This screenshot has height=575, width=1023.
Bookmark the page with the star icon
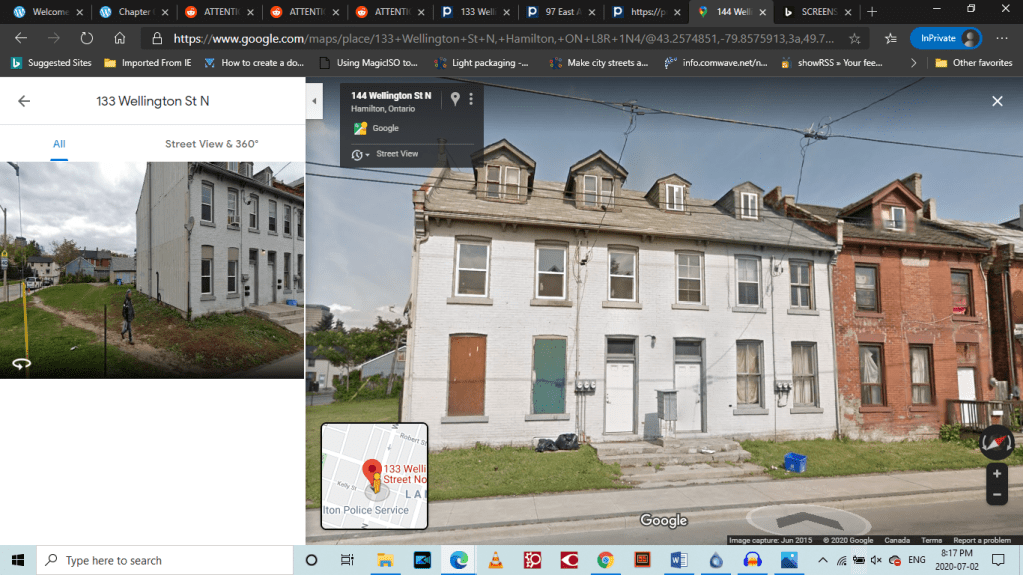pos(855,38)
